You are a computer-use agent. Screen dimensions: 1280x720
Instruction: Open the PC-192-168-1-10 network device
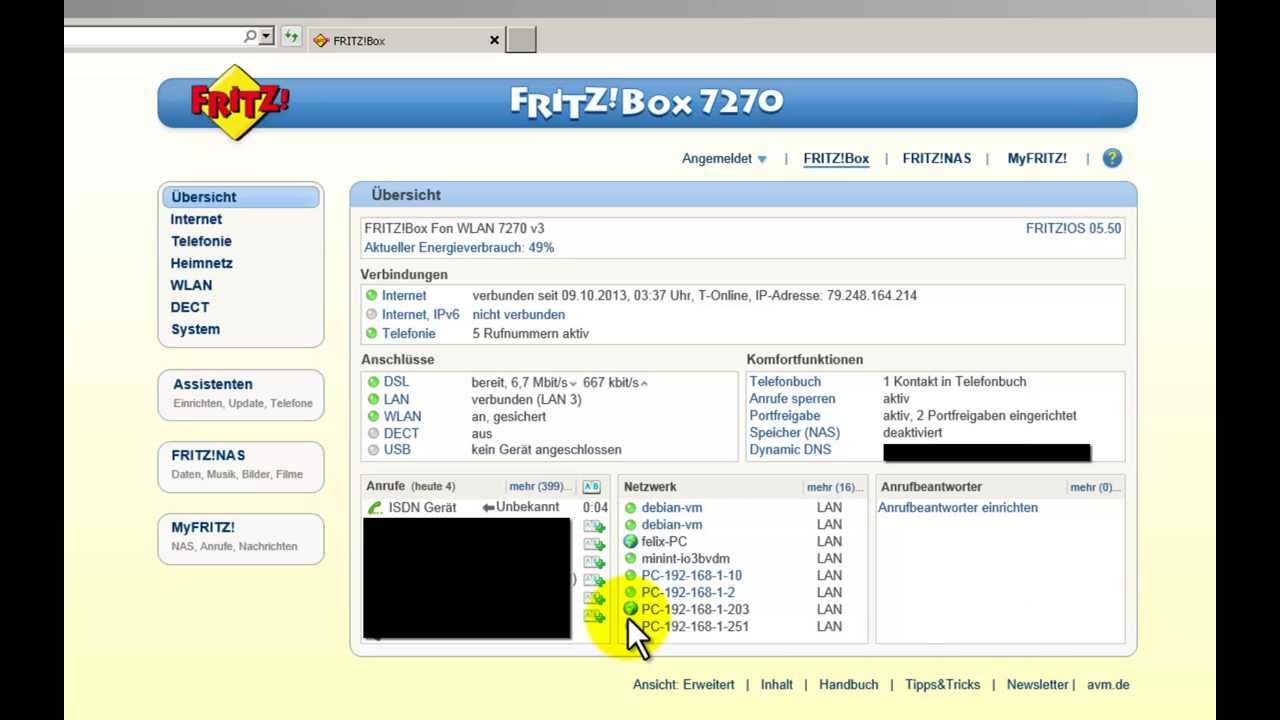tap(692, 575)
